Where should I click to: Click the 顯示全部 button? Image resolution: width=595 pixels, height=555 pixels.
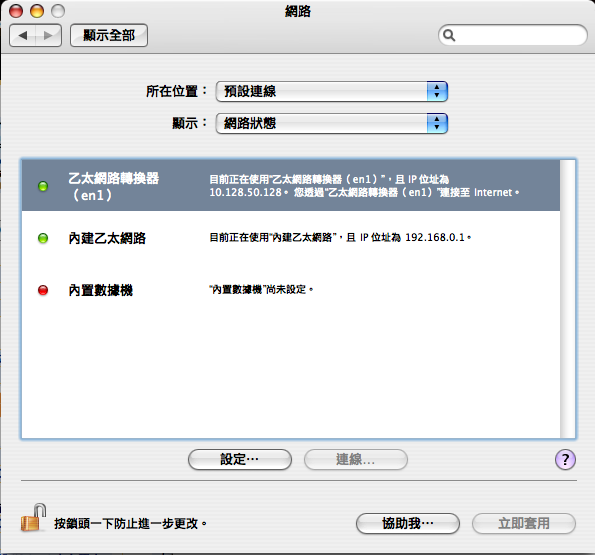(x=109, y=36)
